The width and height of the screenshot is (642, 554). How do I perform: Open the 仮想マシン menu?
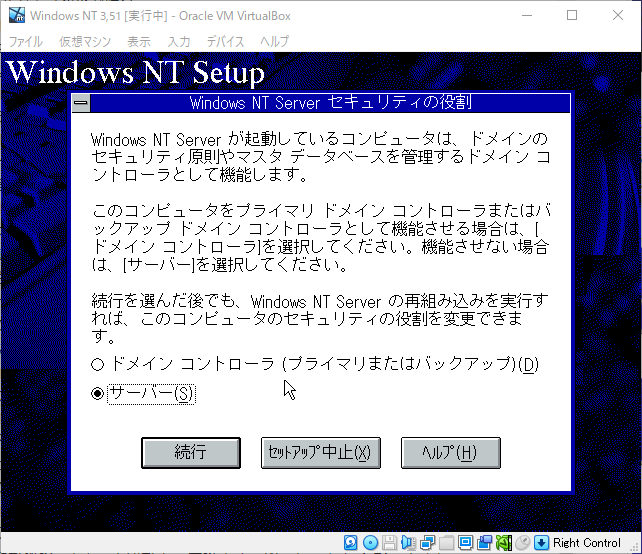(x=85, y=41)
